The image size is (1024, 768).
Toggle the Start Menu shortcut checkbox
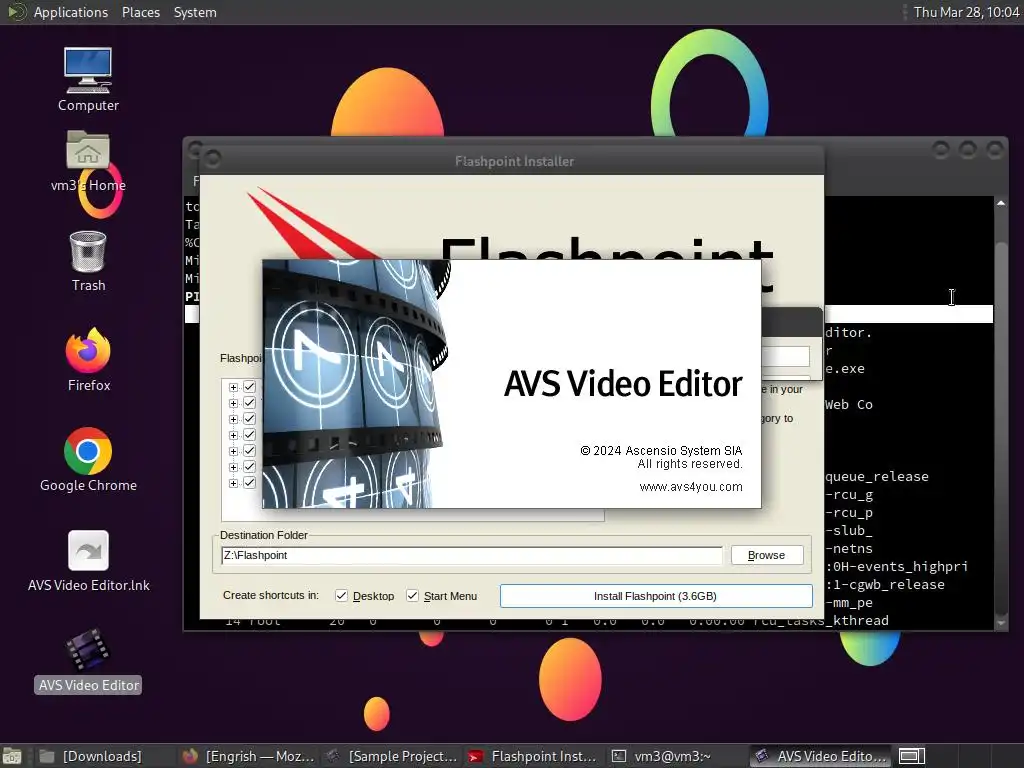(412, 596)
